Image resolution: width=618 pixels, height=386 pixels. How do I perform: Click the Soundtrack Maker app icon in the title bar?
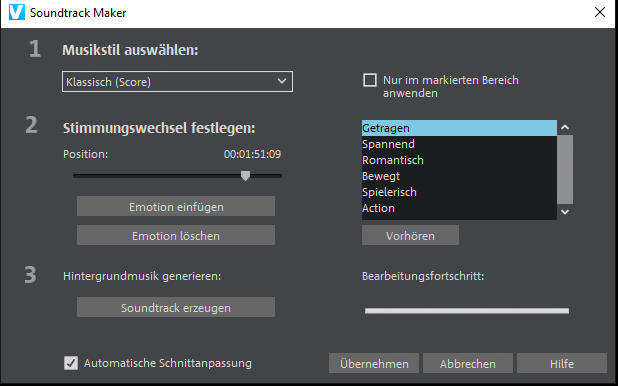tap(17, 13)
